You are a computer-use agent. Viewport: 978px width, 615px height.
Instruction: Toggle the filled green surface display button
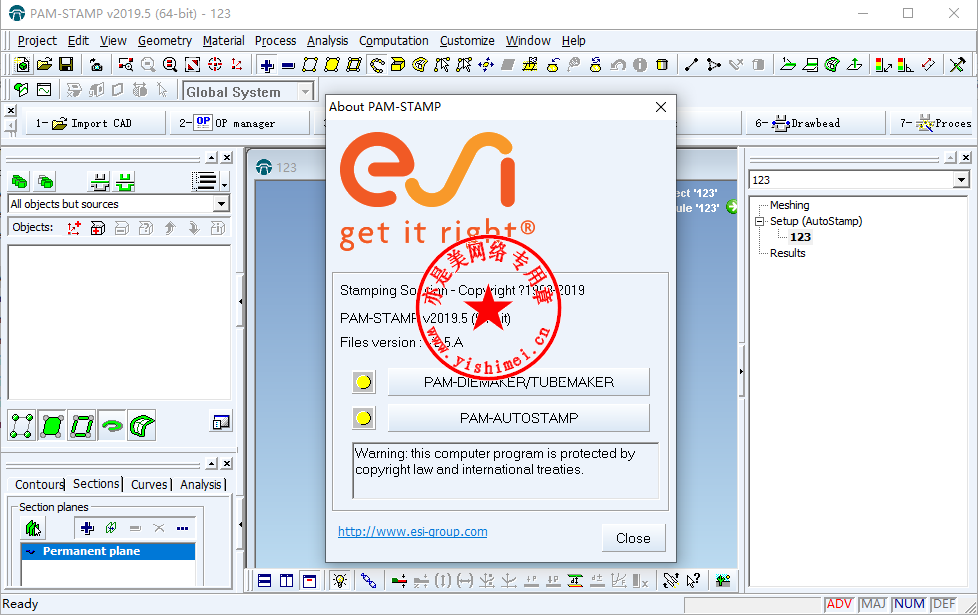pos(52,426)
